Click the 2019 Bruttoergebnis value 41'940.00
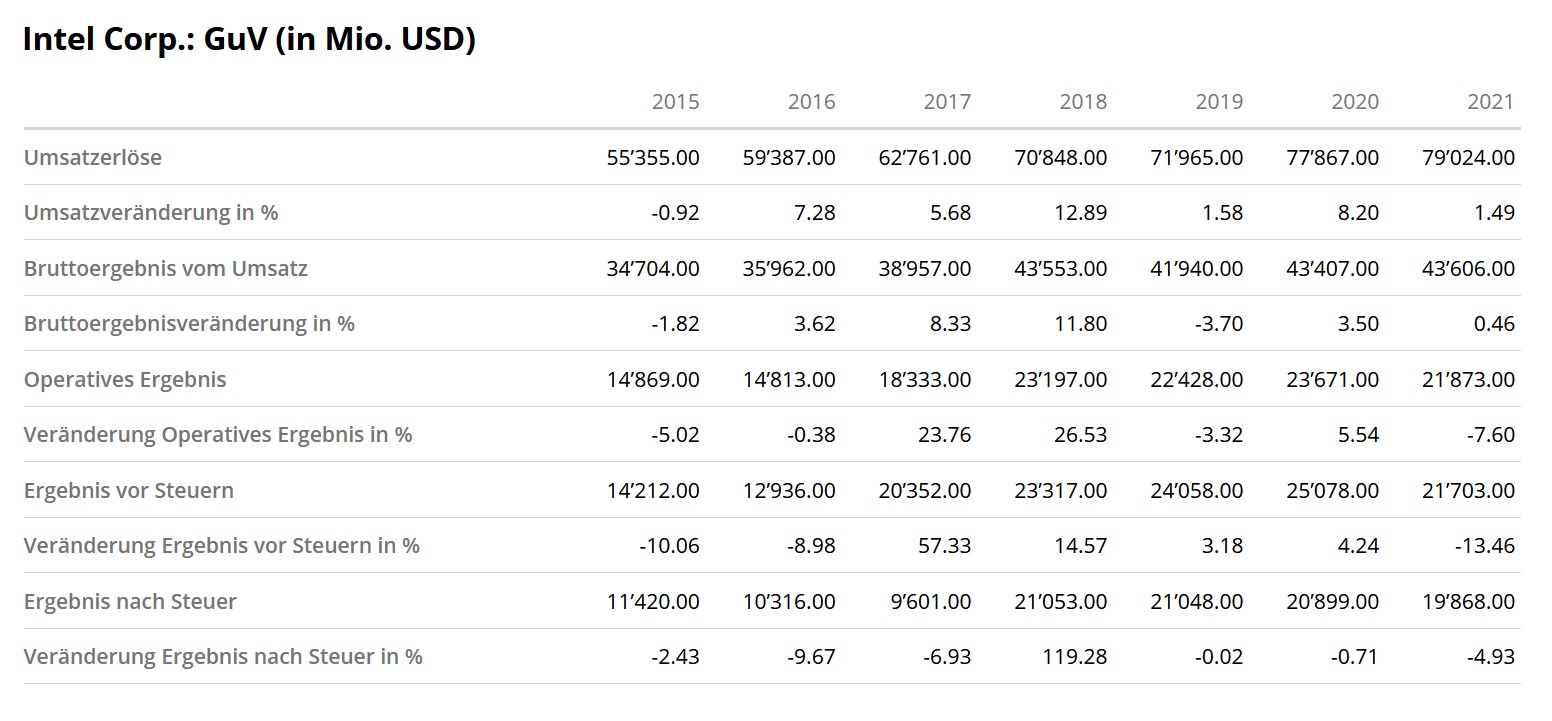 (1195, 268)
